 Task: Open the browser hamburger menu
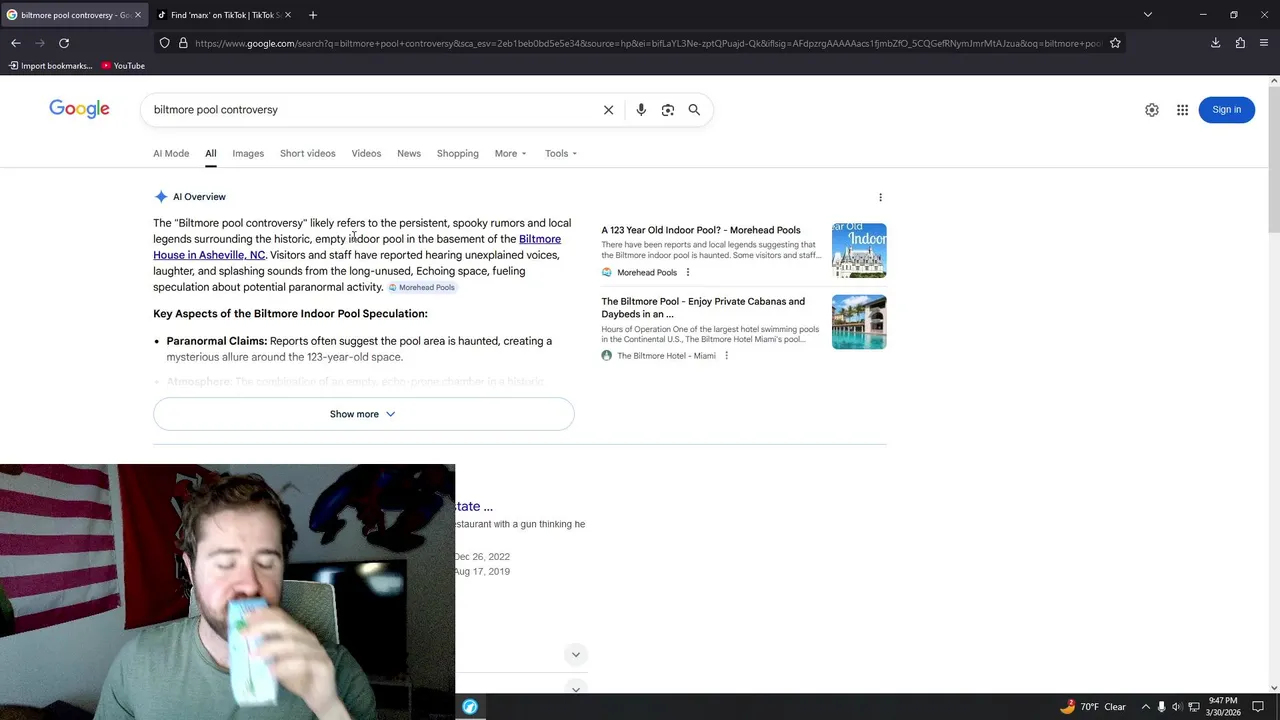[1264, 43]
